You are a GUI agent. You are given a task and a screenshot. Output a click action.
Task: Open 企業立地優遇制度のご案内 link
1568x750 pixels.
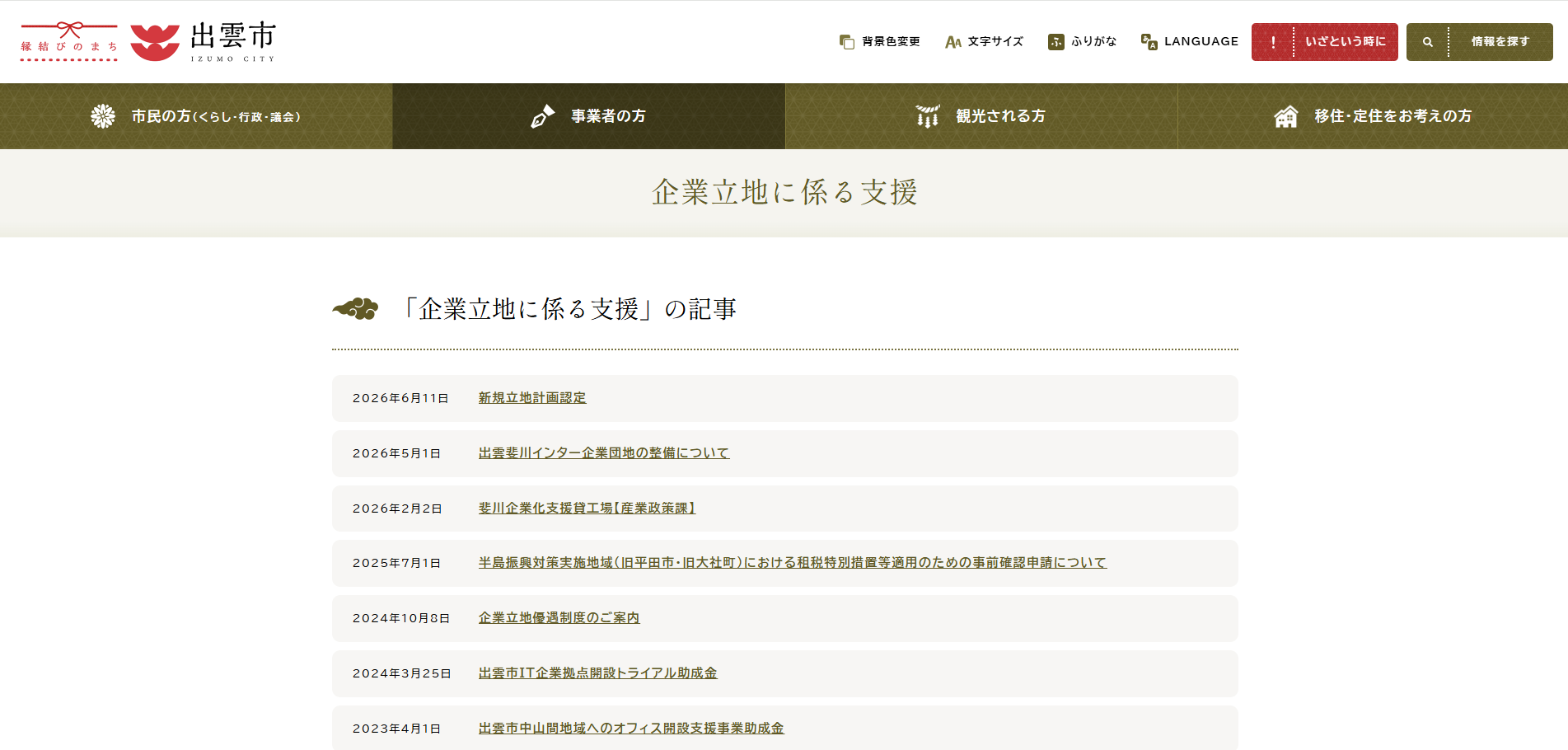click(x=559, y=618)
